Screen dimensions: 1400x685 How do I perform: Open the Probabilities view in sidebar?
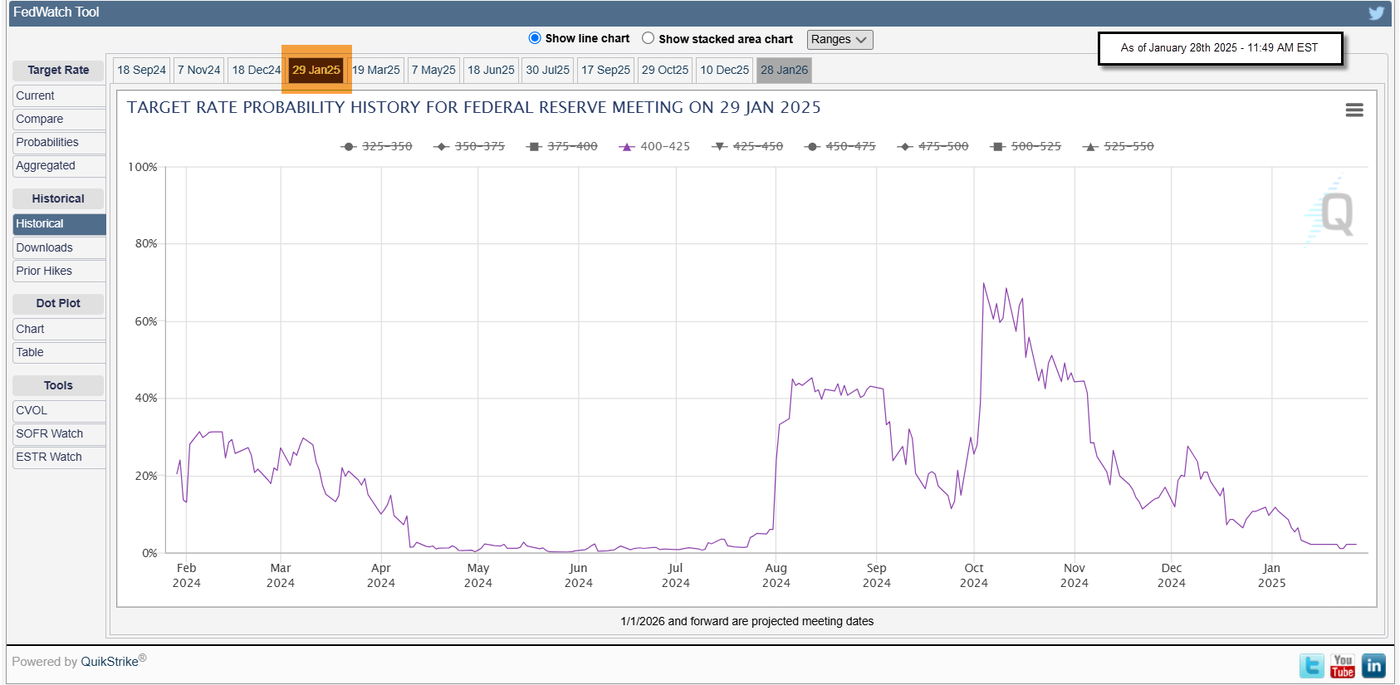47,142
